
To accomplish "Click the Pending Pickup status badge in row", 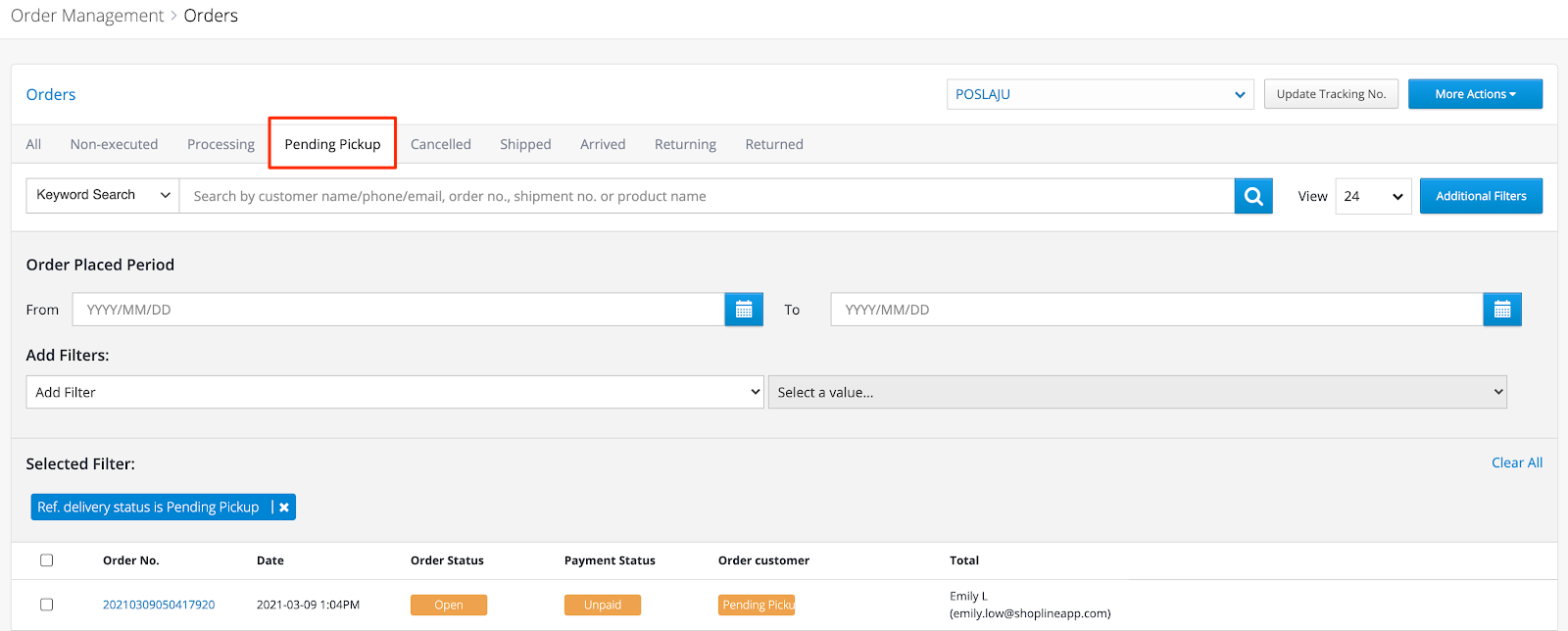I will pos(757,605).
